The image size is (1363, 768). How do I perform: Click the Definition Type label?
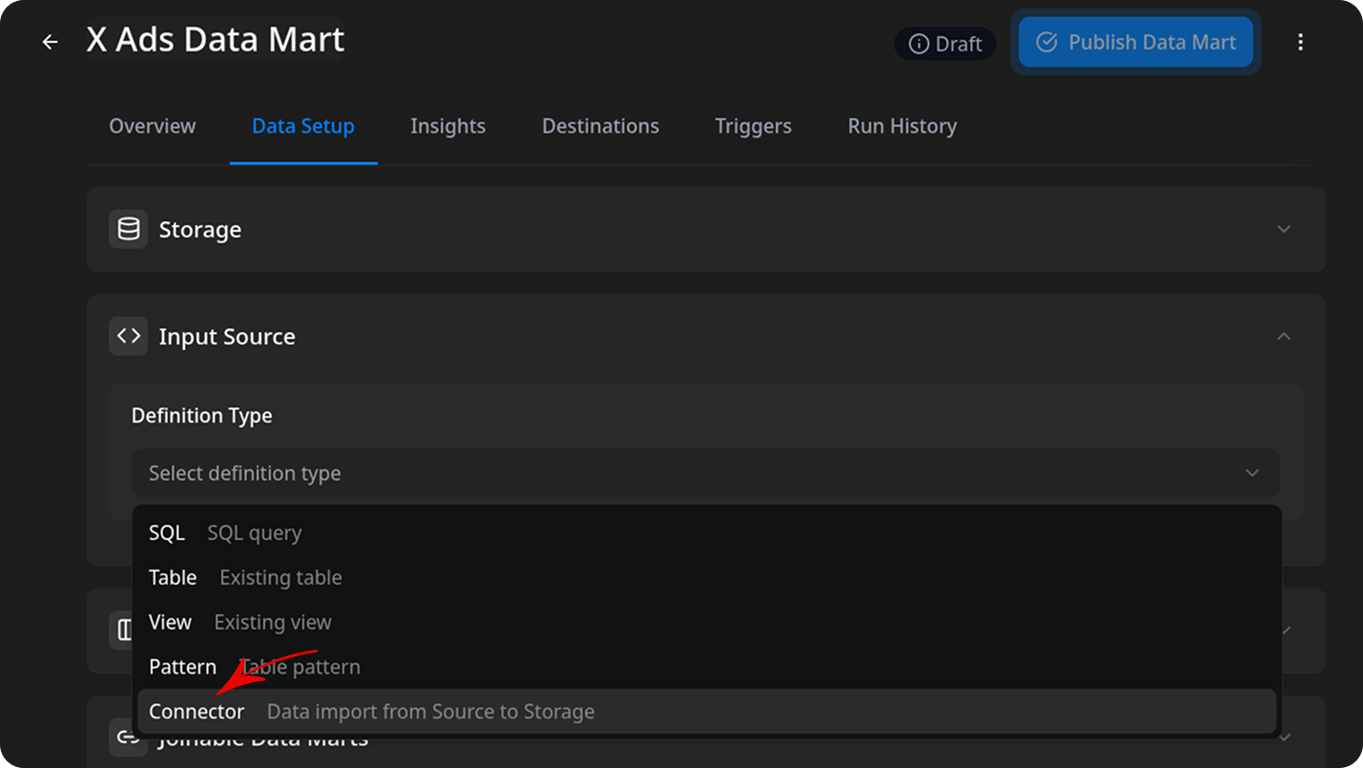click(x=202, y=415)
